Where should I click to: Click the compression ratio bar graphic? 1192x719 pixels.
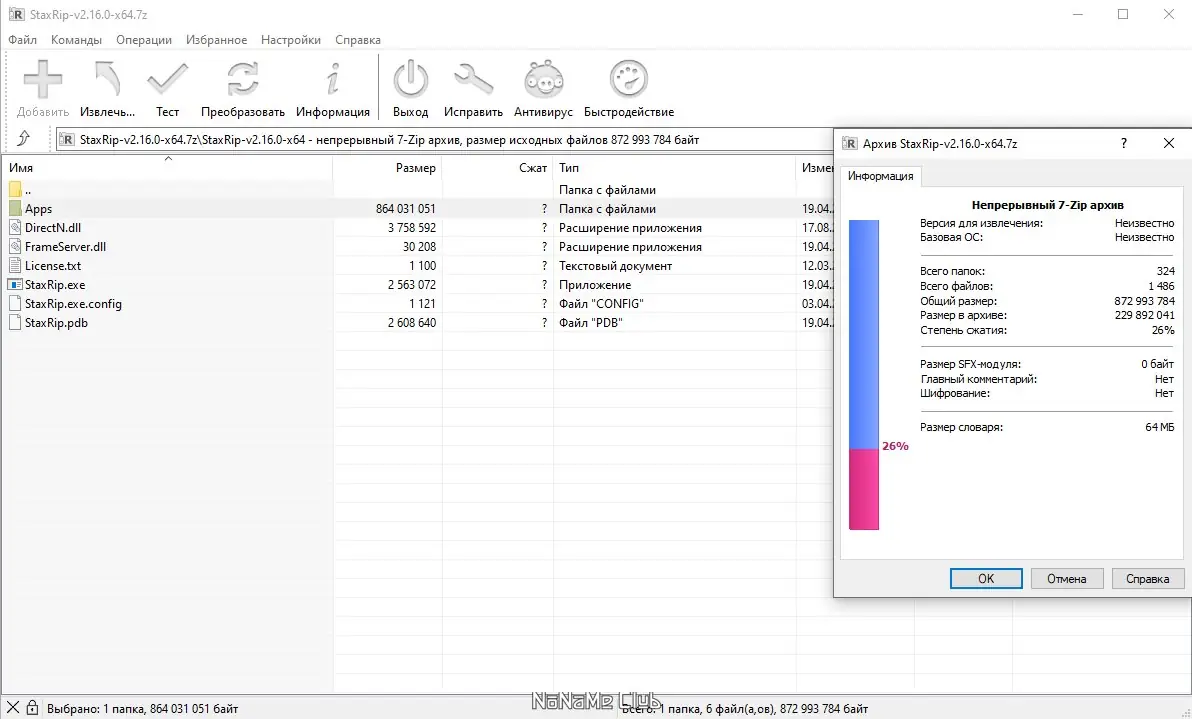coord(864,375)
